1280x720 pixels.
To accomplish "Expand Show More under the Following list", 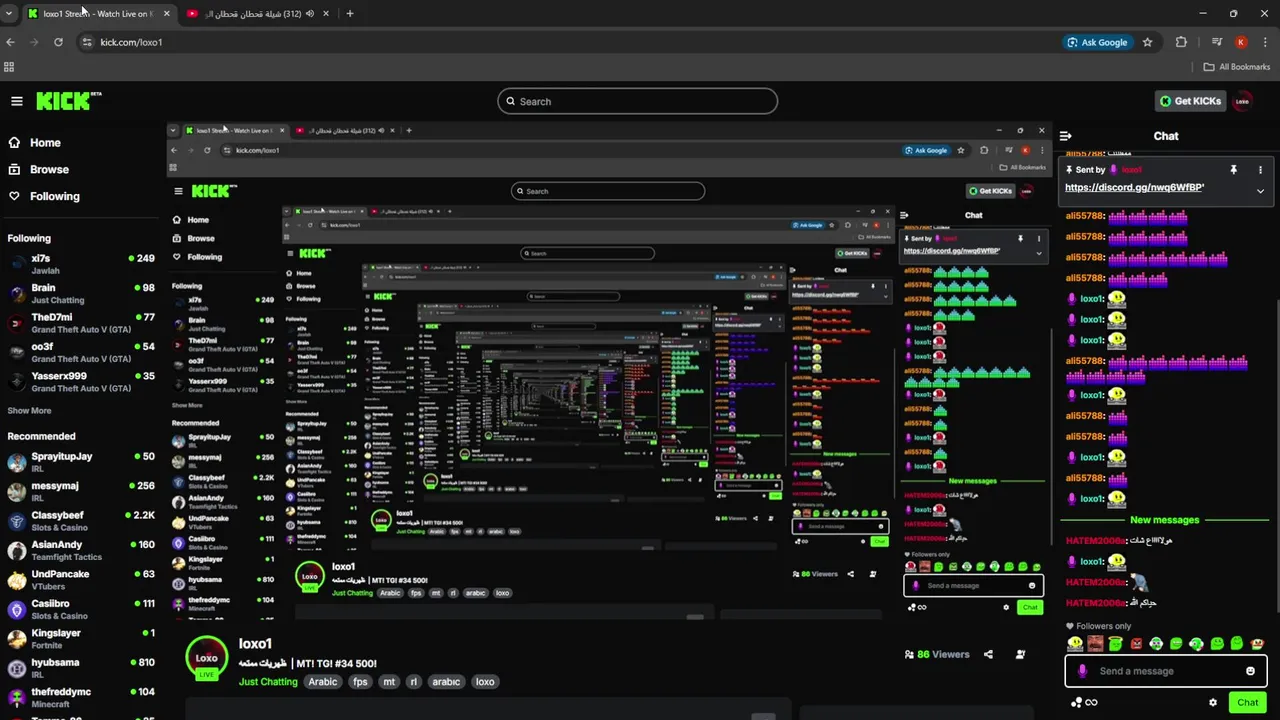I will pos(29,411).
